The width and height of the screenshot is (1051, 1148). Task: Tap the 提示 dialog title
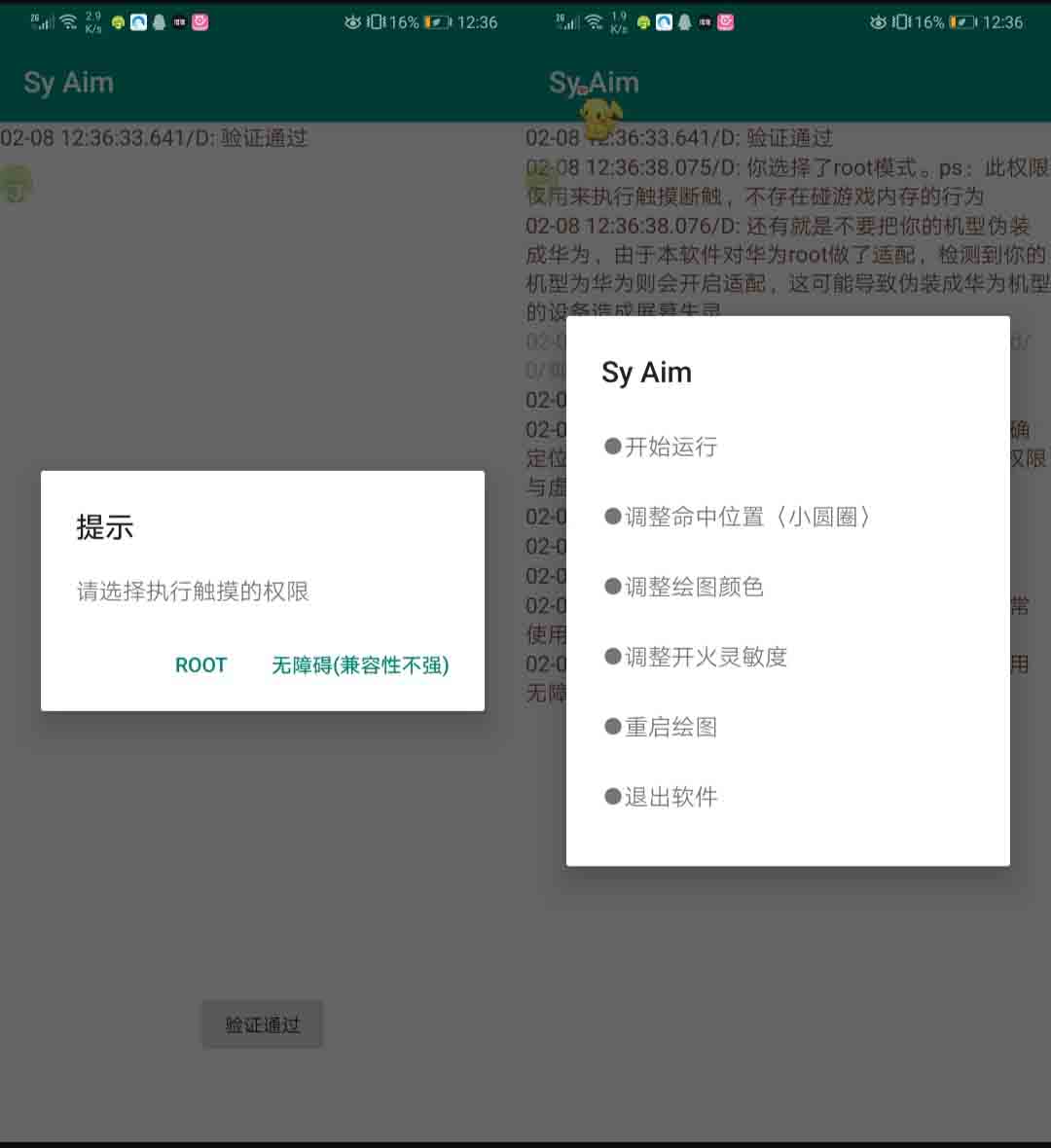click(x=105, y=527)
